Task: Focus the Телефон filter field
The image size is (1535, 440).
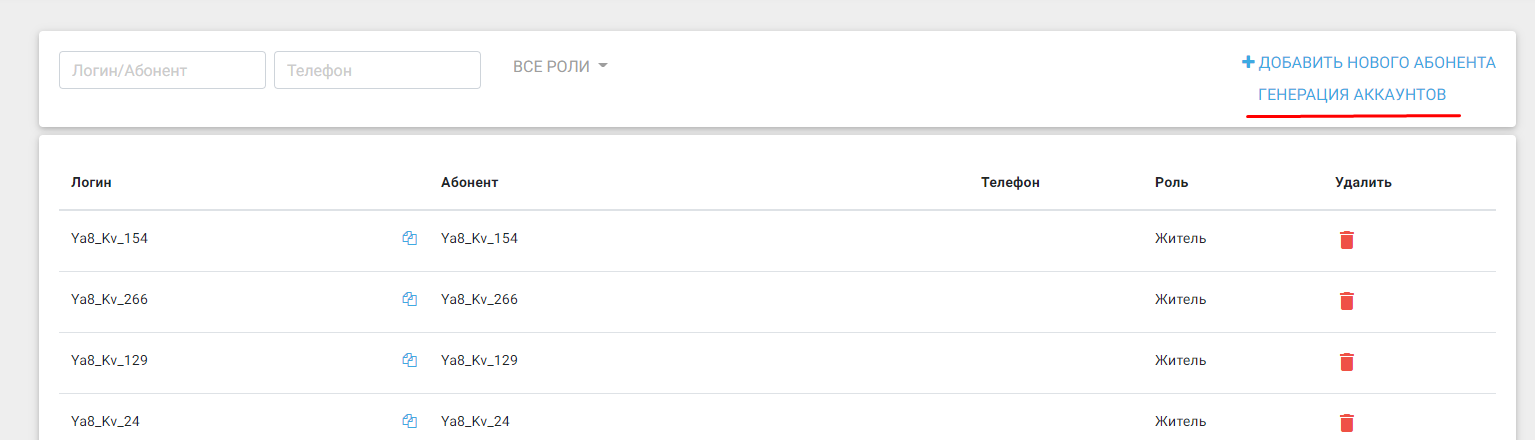Action: click(x=377, y=70)
